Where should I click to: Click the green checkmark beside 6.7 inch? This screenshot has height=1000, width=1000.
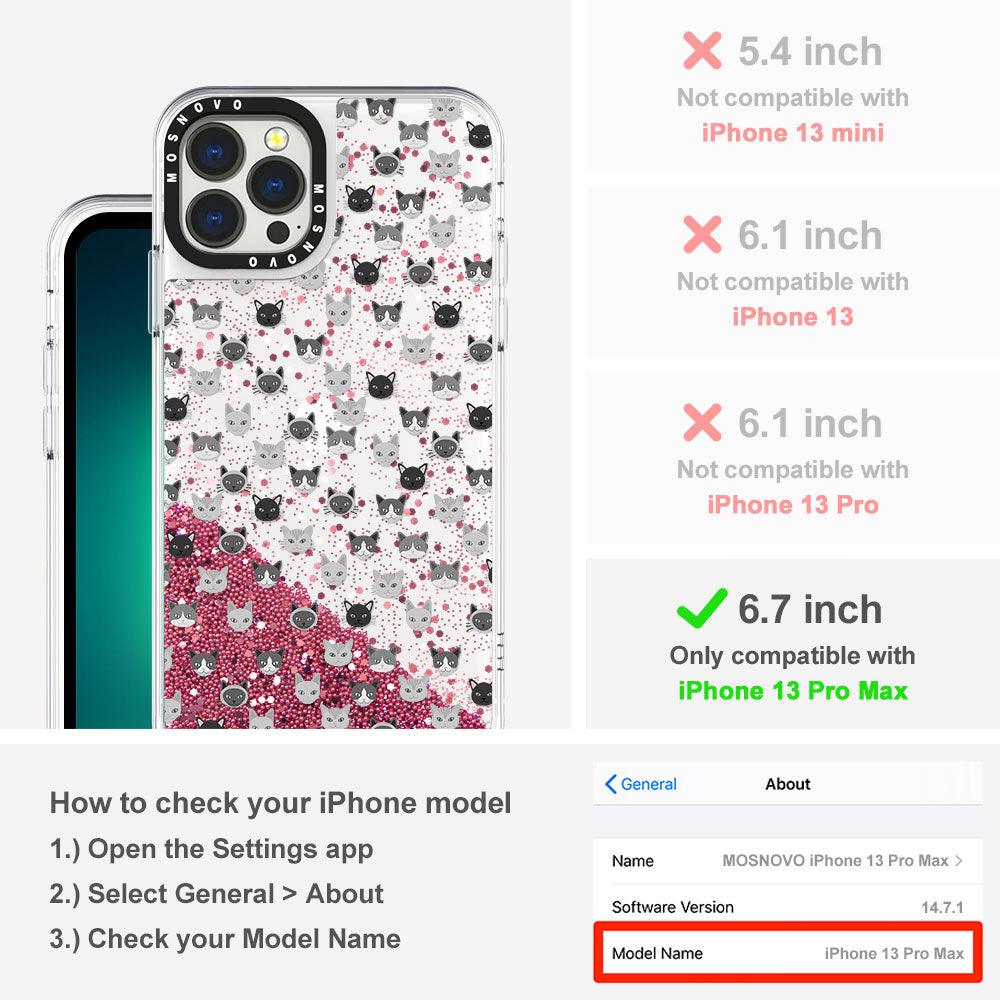pyautogui.click(x=702, y=608)
